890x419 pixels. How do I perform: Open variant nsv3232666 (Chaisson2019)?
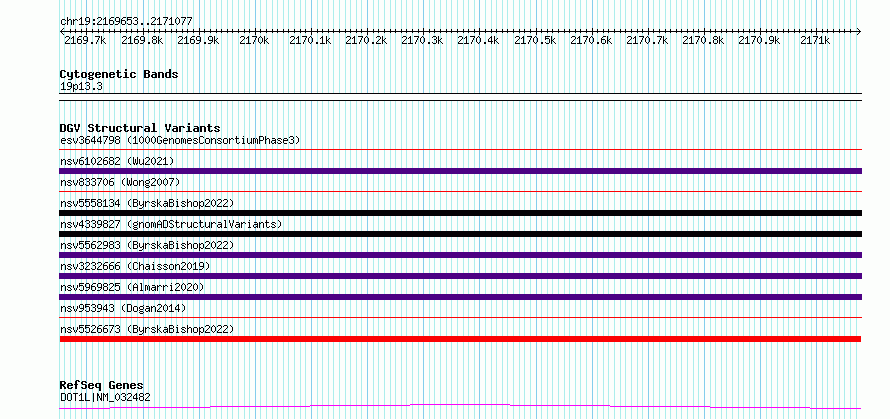(135, 266)
